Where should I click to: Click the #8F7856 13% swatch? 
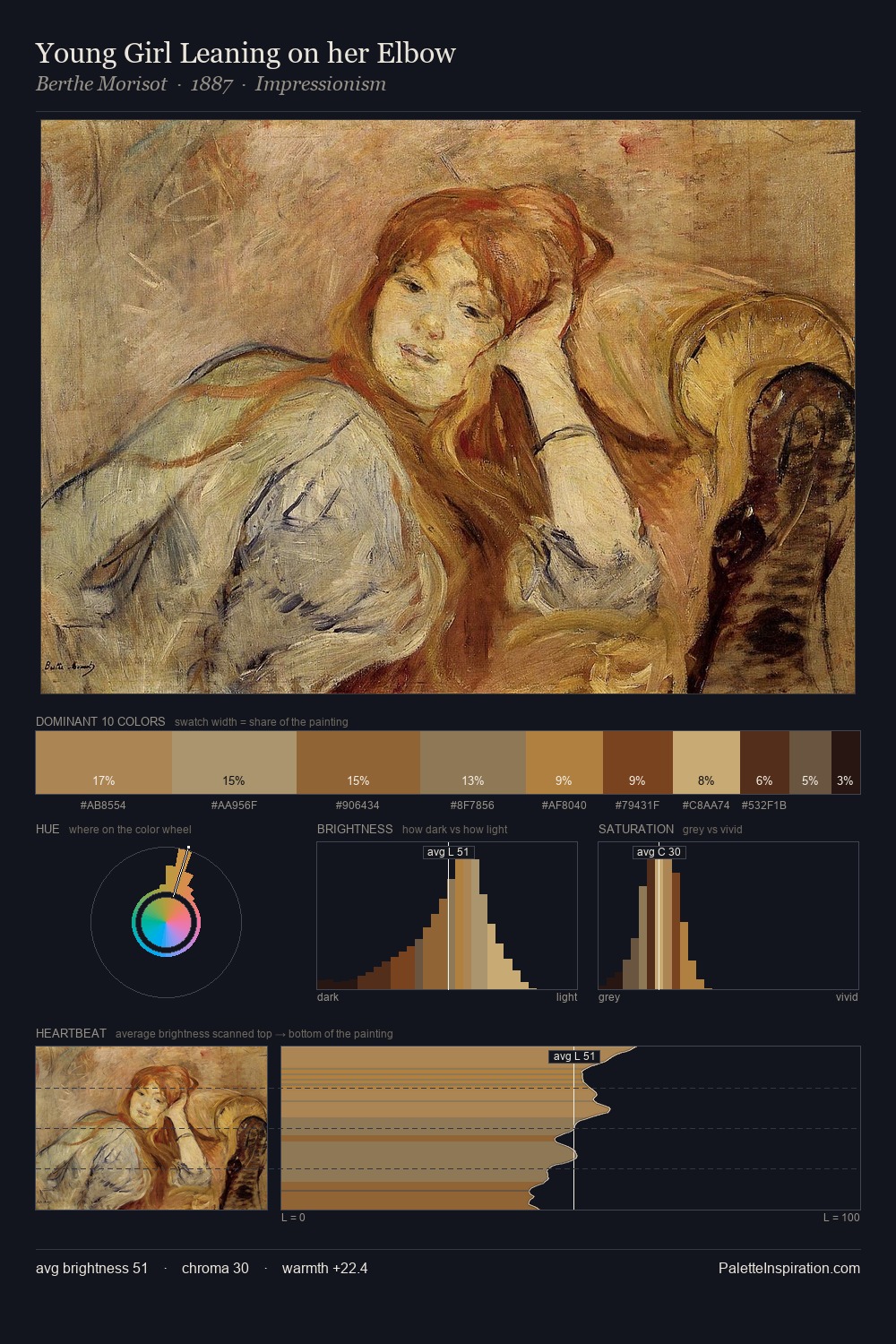[473, 762]
